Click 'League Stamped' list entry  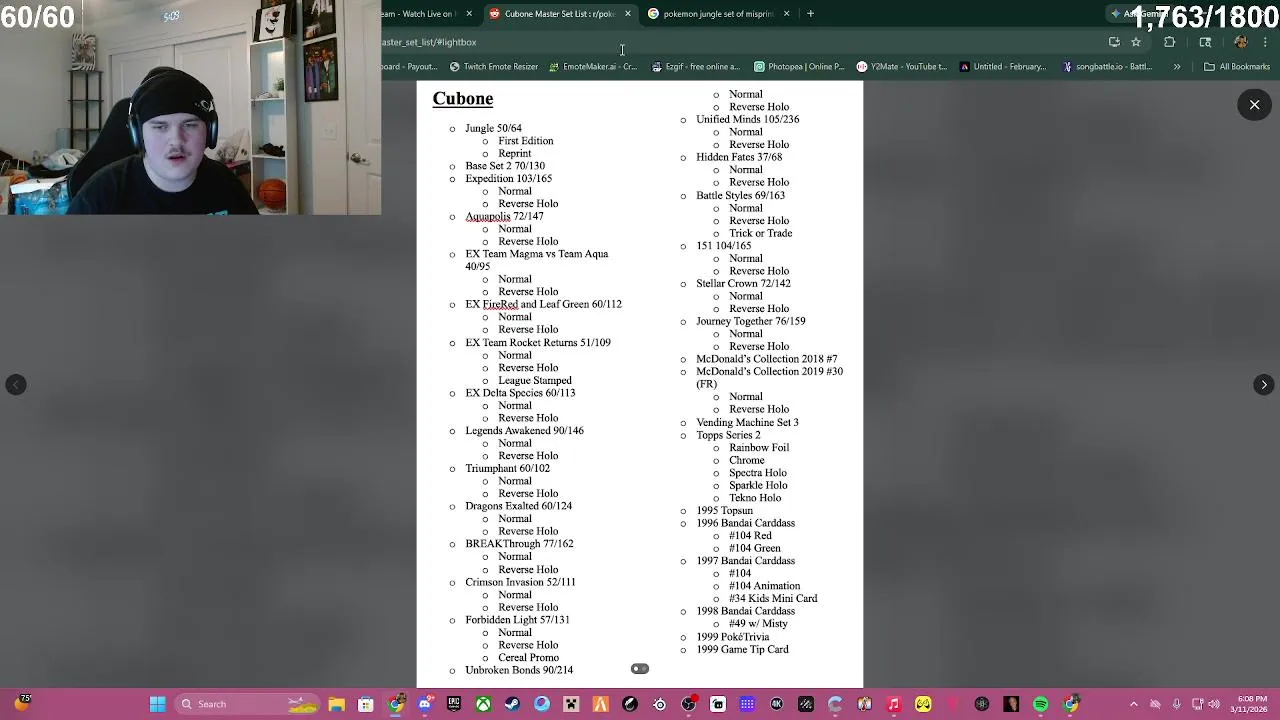click(535, 380)
